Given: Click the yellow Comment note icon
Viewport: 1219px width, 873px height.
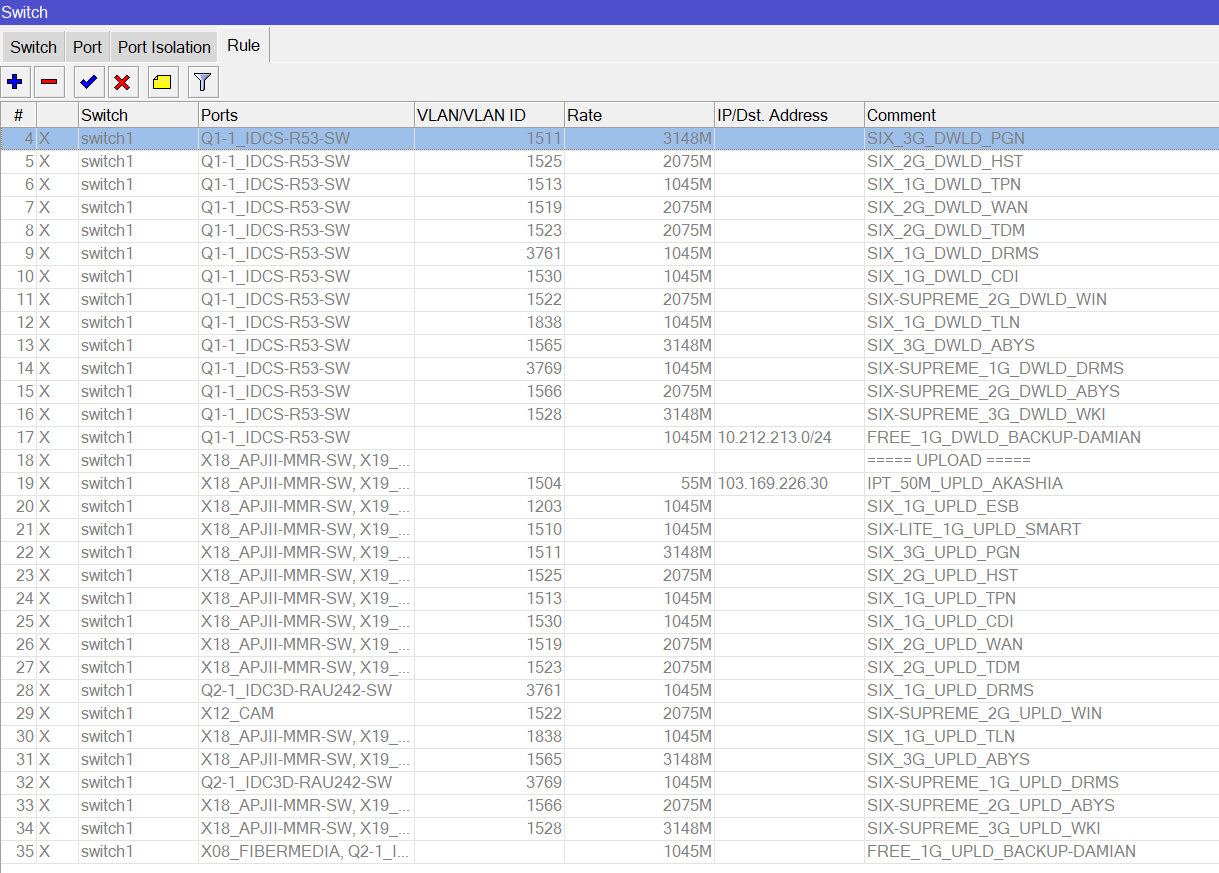Looking at the screenshot, I should (x=163, y=82).
